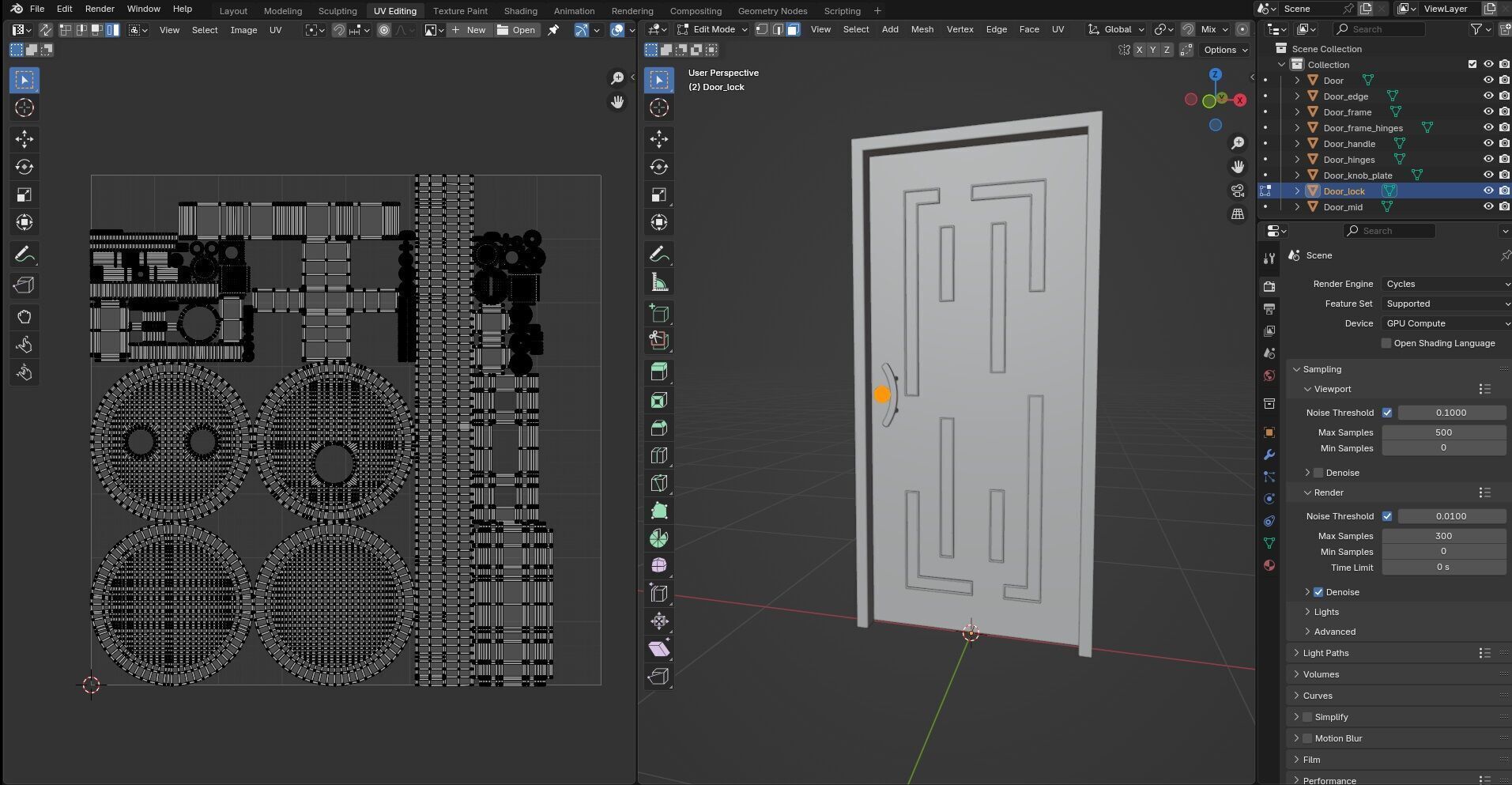This screenshot has height=785, width=1512.
Task: Disable the Door_edge object in renders
Action: pos(1505,96)
